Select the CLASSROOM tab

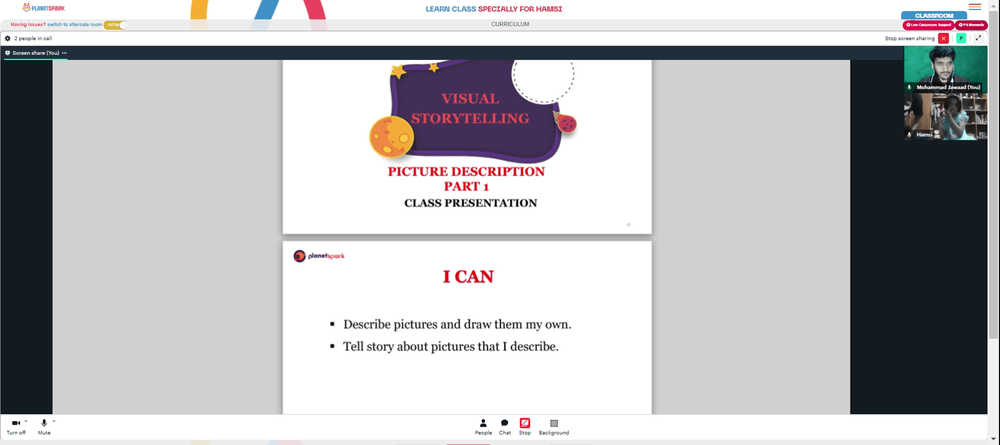pos(934,15)
